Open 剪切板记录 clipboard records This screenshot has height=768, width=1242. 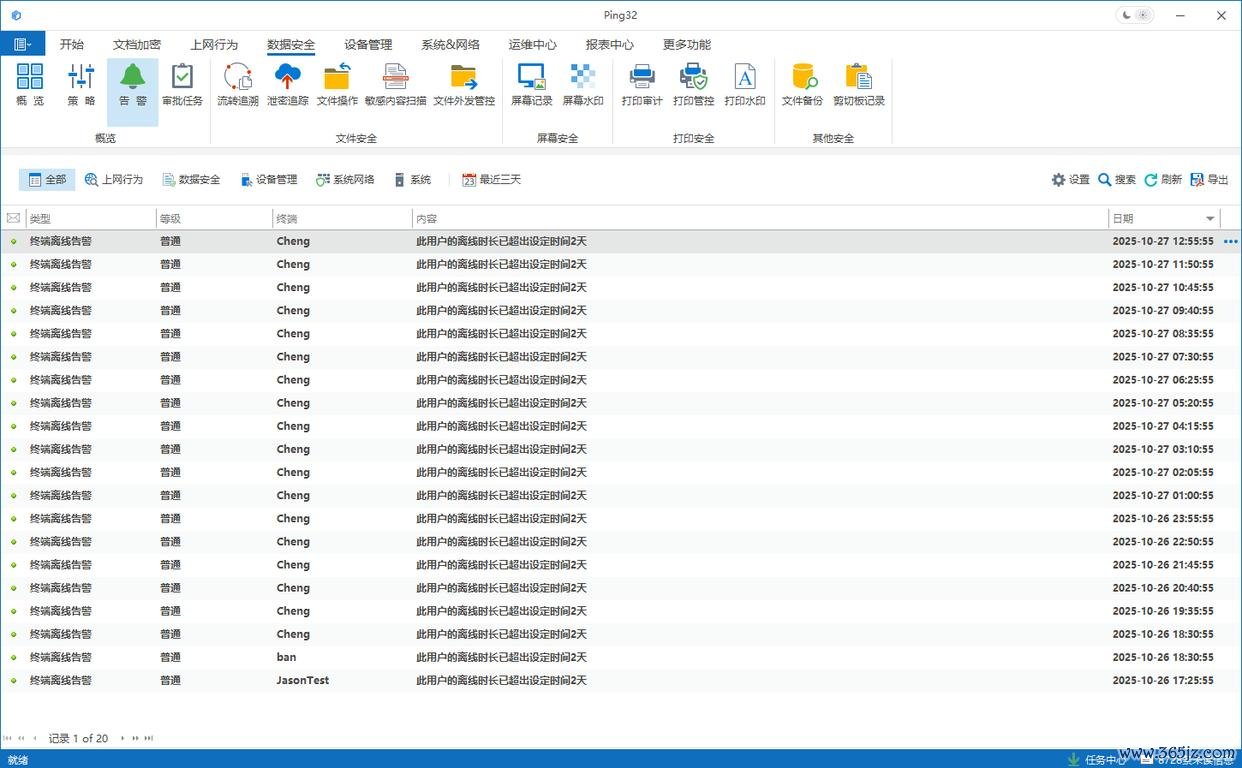click(x=859, y=85)
